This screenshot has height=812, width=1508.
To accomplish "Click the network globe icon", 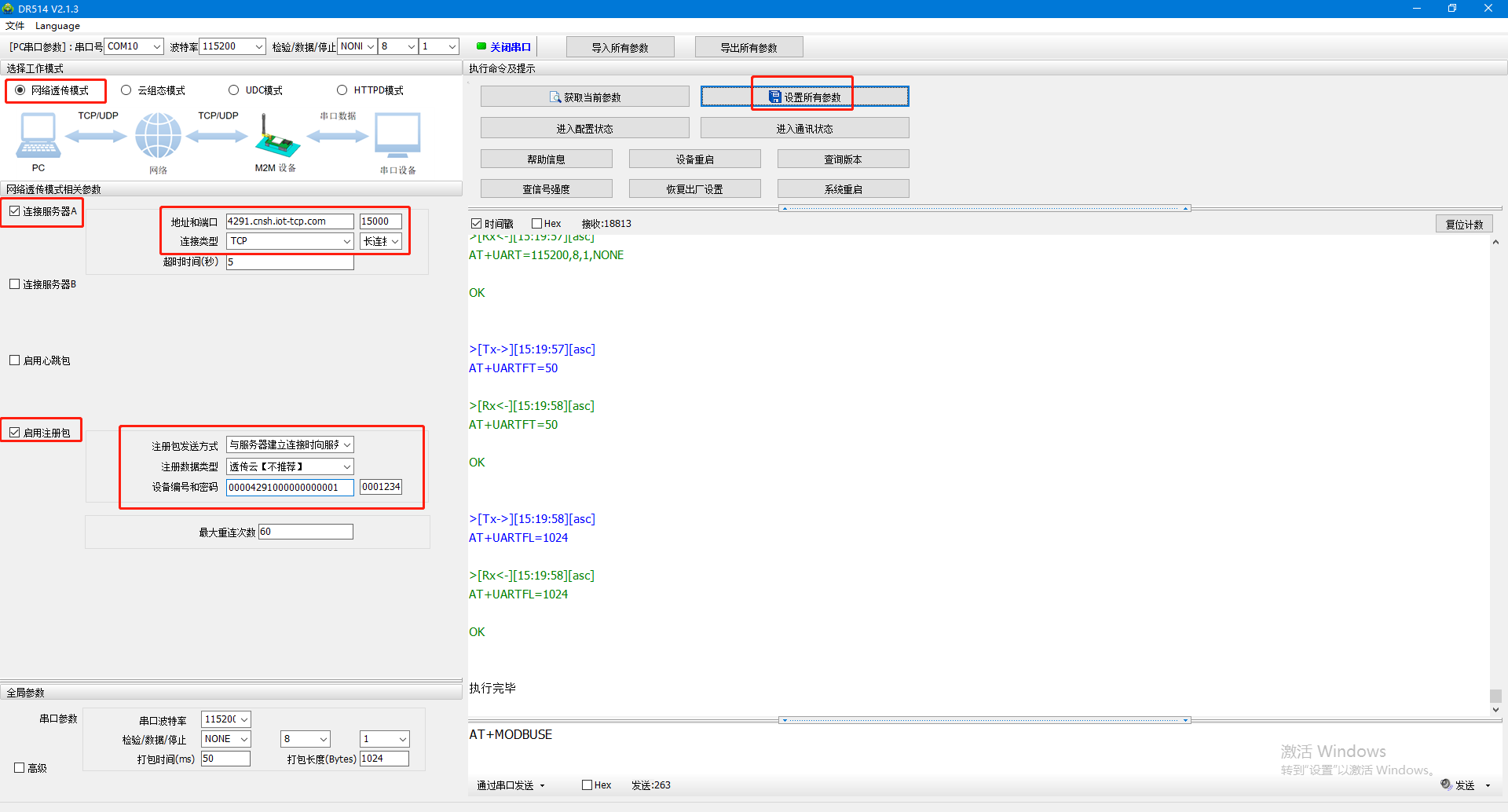I will [x=158, y=136].
